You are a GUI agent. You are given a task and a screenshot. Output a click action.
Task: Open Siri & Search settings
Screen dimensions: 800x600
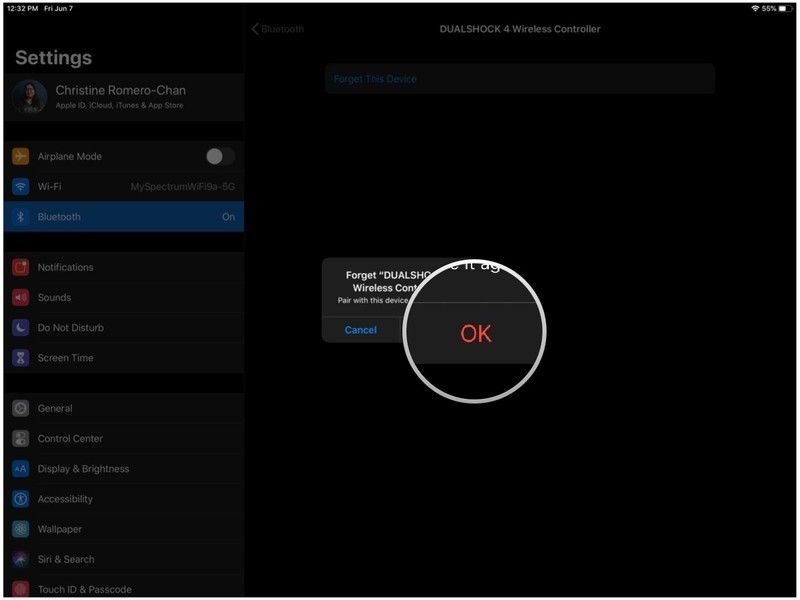(66, 559)
